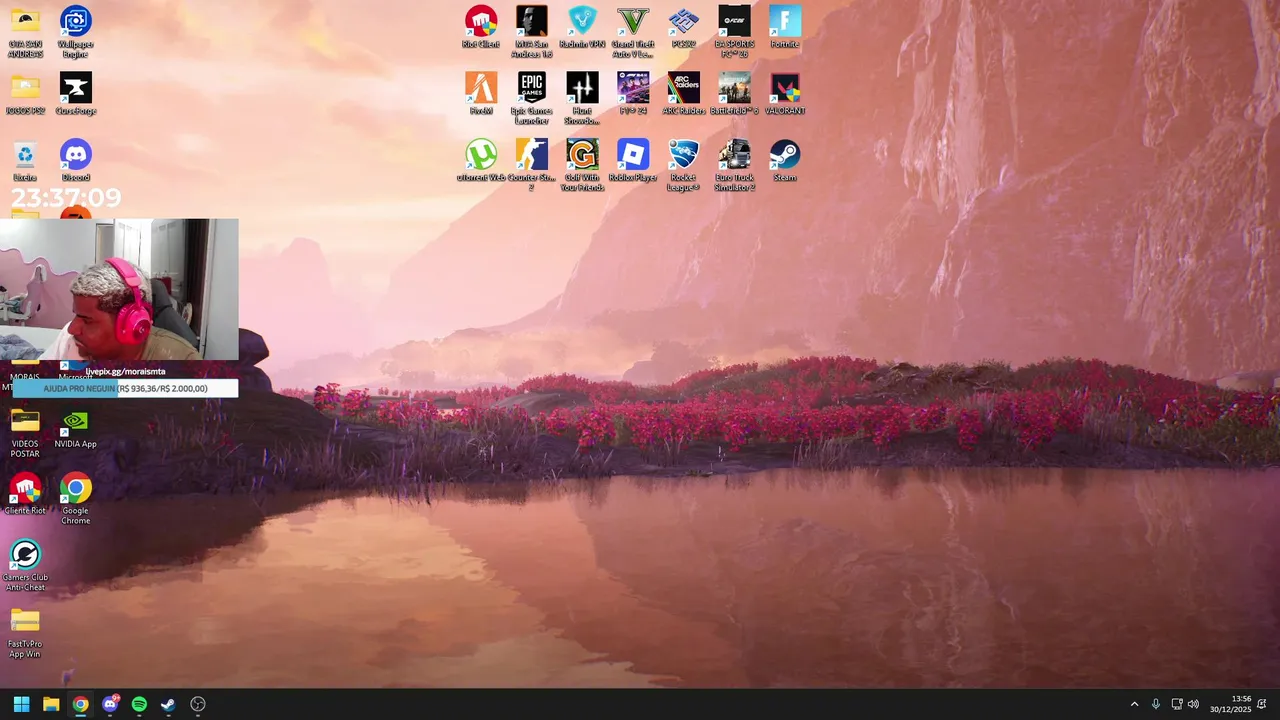Open the taskbar clock and date
This screenshot has height=720, width=1280.
coord(1230,704)
